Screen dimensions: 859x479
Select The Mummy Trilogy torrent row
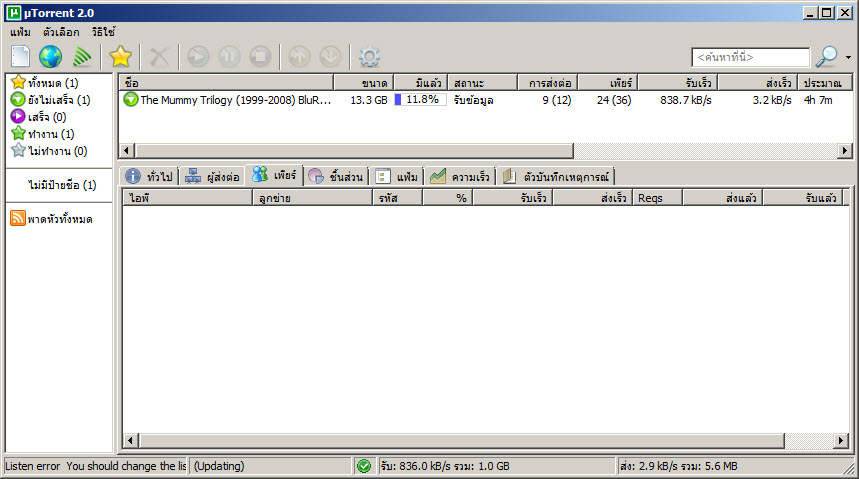coord(485,100)
